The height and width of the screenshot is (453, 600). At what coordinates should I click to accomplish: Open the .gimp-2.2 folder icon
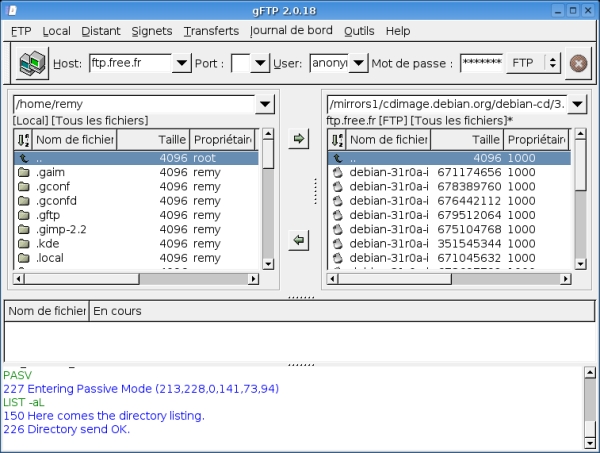[x=24, y=229]
